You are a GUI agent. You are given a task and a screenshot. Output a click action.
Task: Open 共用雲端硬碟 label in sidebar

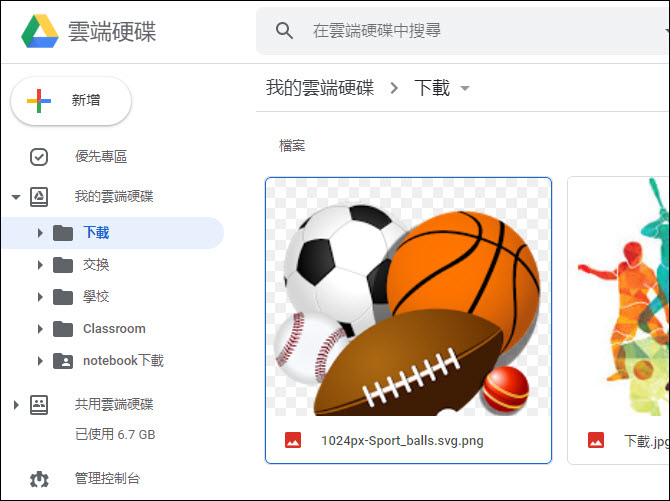pyautogui.click(x=114, y=404)
